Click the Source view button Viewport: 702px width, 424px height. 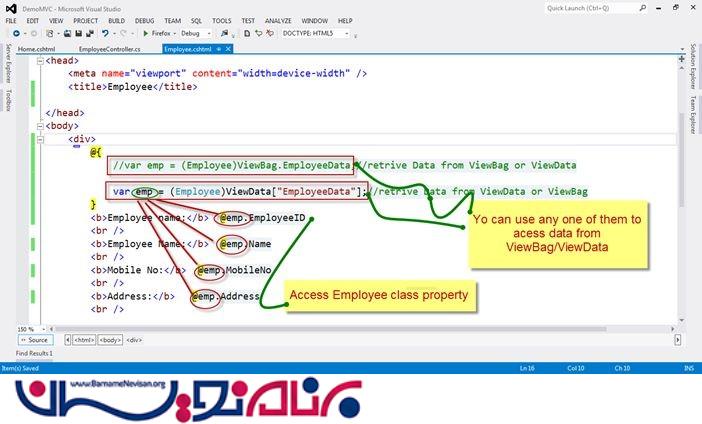click(x=35, y=340)
